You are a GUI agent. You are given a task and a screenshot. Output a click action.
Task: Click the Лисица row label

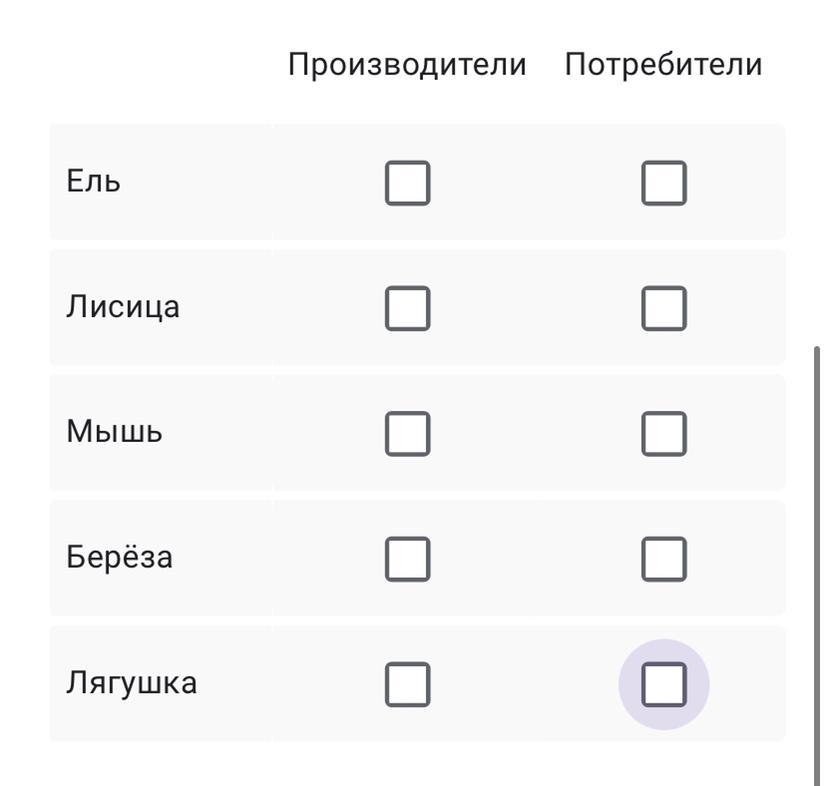[123, 307]
